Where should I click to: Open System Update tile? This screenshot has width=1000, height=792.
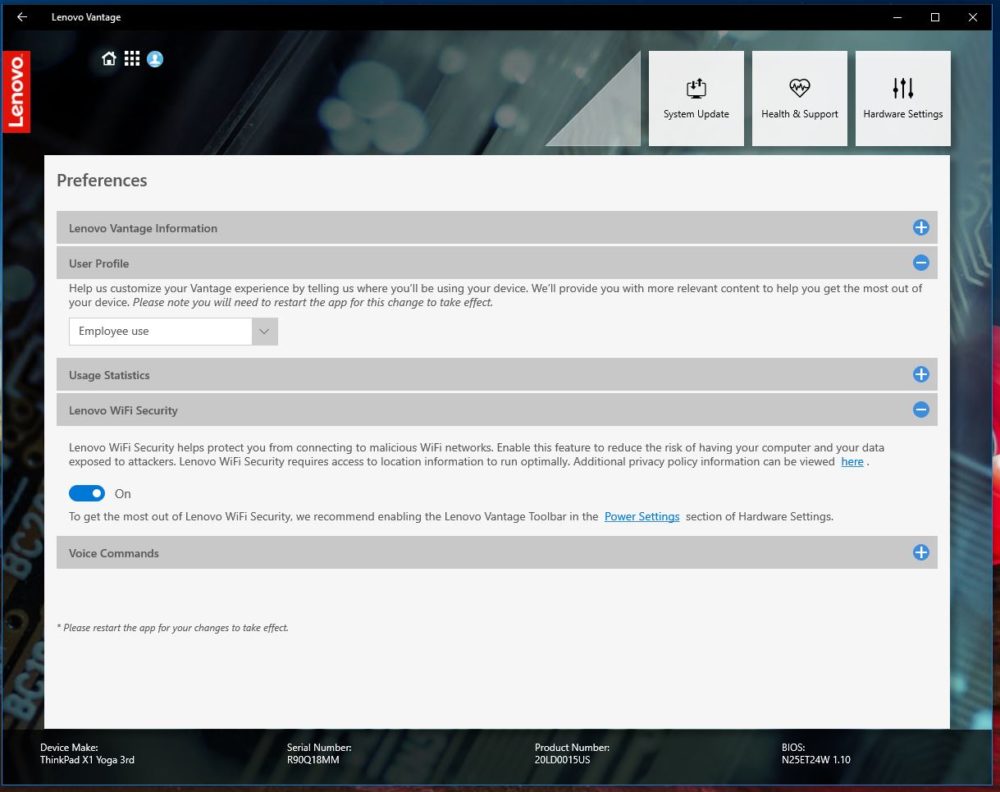[x=696, y=98]
